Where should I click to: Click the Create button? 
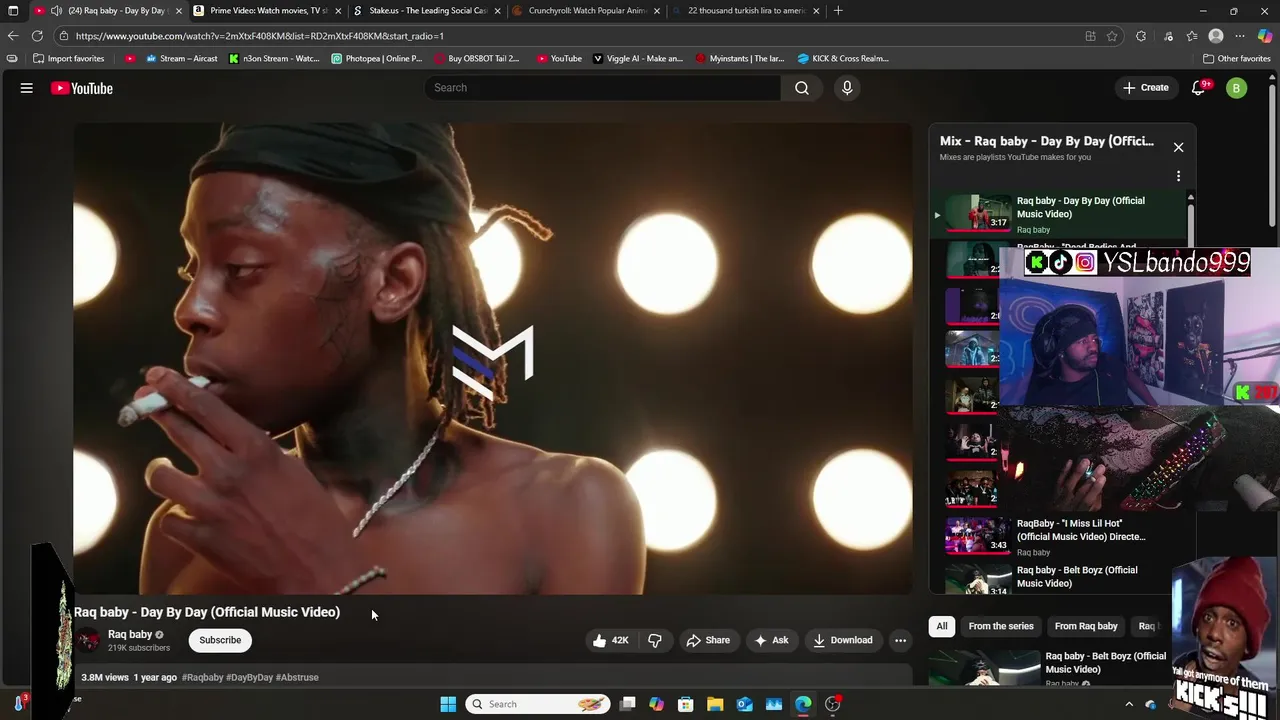(1145, 88)
